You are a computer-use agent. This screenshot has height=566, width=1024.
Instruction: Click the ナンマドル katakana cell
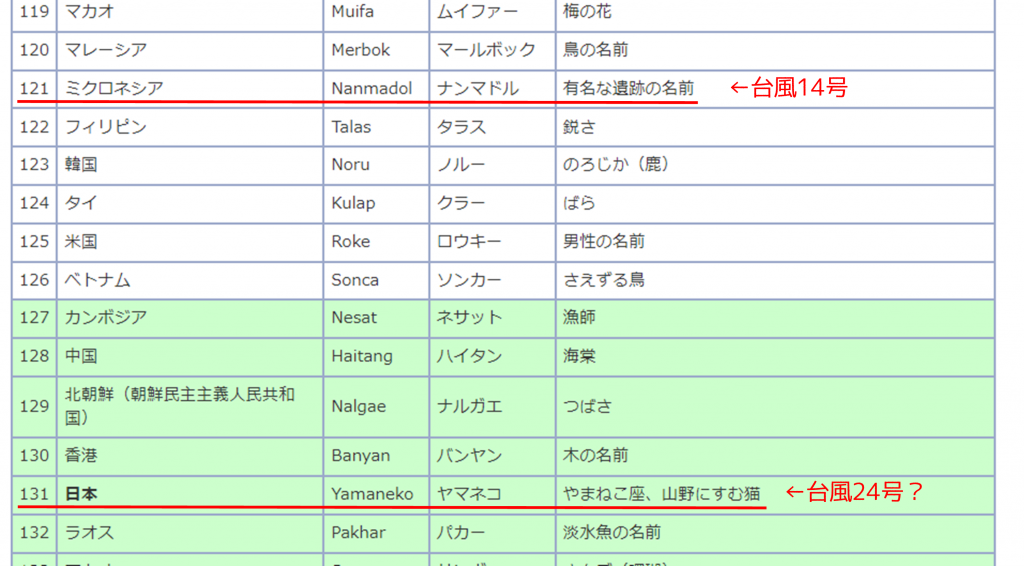coord(478,88)
